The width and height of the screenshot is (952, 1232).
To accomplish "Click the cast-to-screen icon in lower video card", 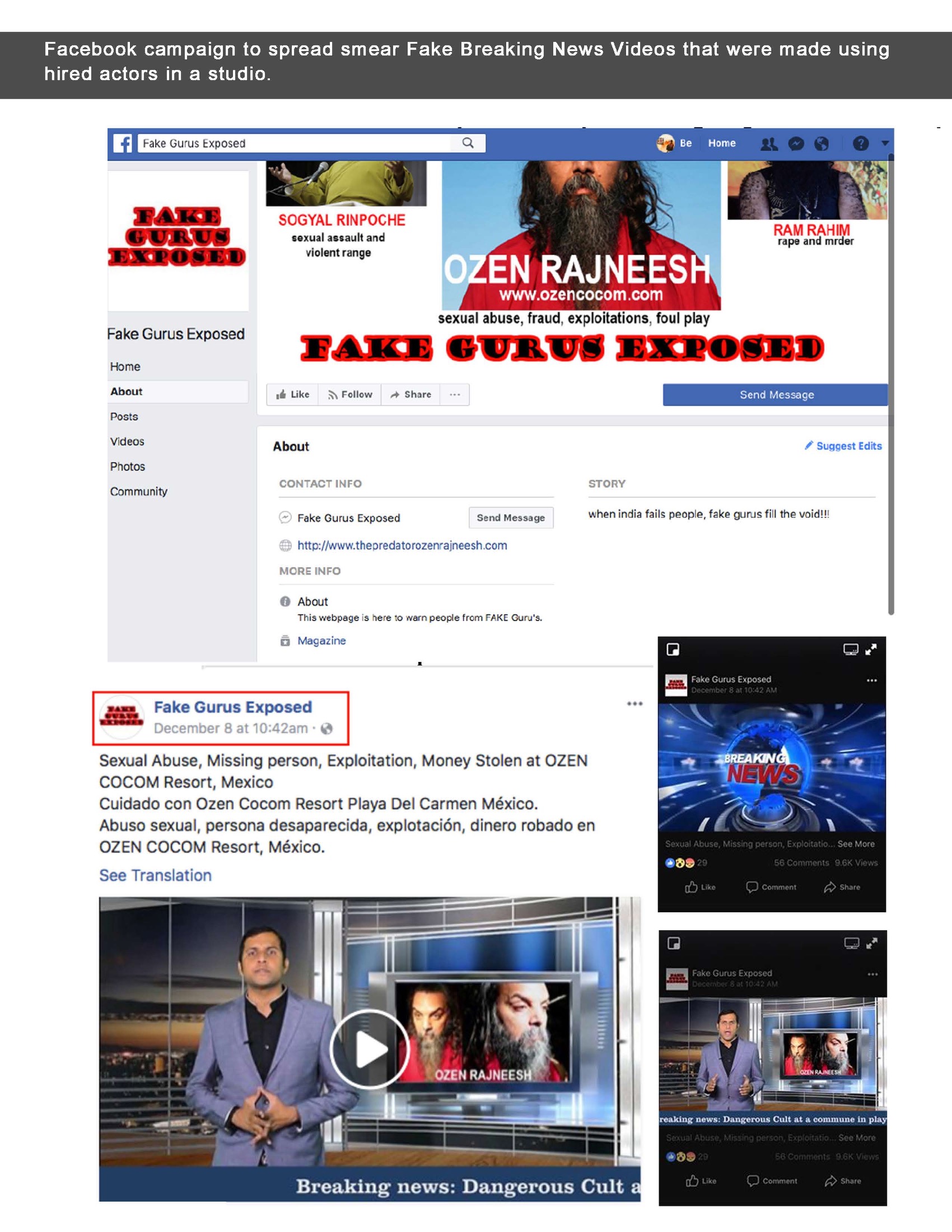I will [x=852, y=944].
